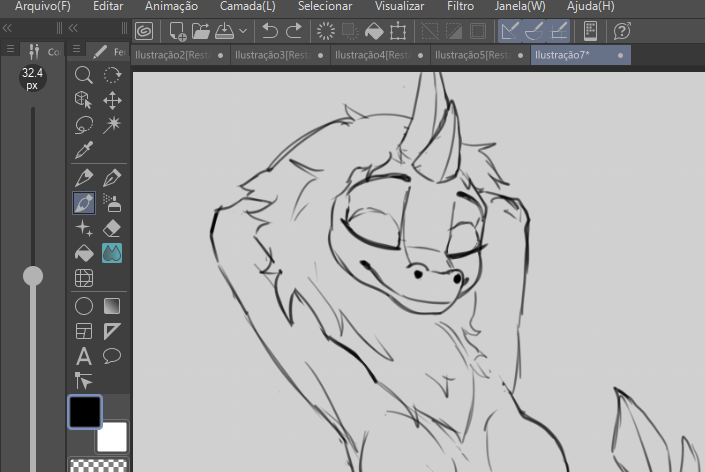The image size is (705, 472).
Task: Select the Liquify grid tool
Action: point(84,278)
